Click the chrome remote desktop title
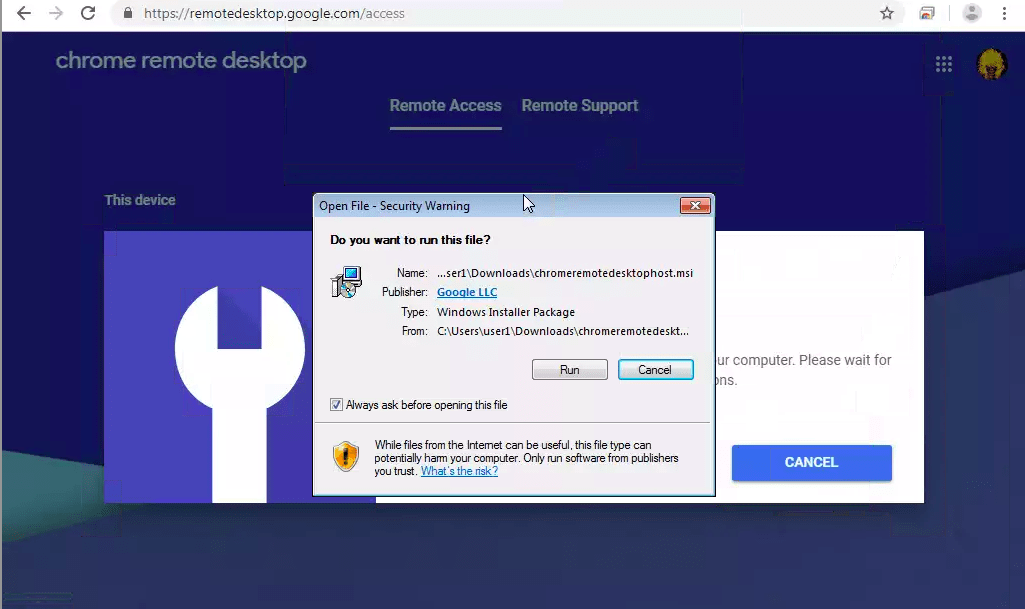1025x609 pixels. coord(181,61)
